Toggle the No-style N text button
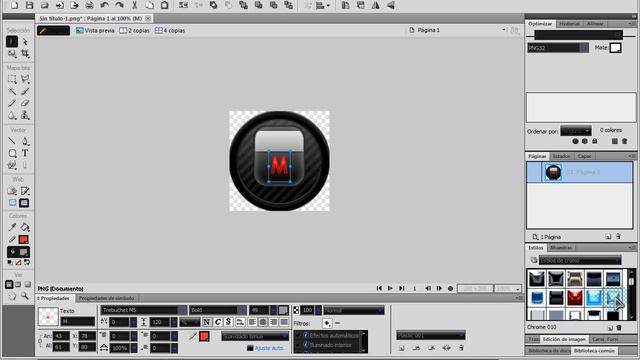Screen dimensions: 640x360 pos(207,322)
